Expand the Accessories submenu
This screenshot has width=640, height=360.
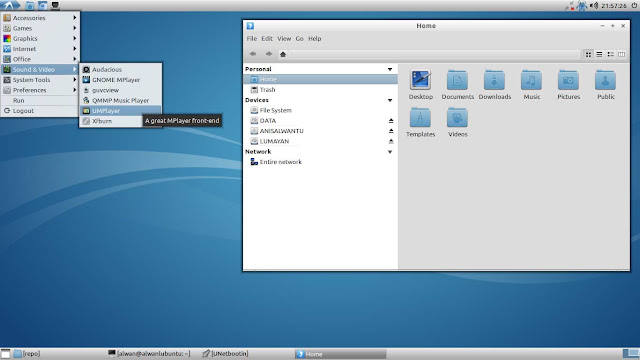point(40,18)
